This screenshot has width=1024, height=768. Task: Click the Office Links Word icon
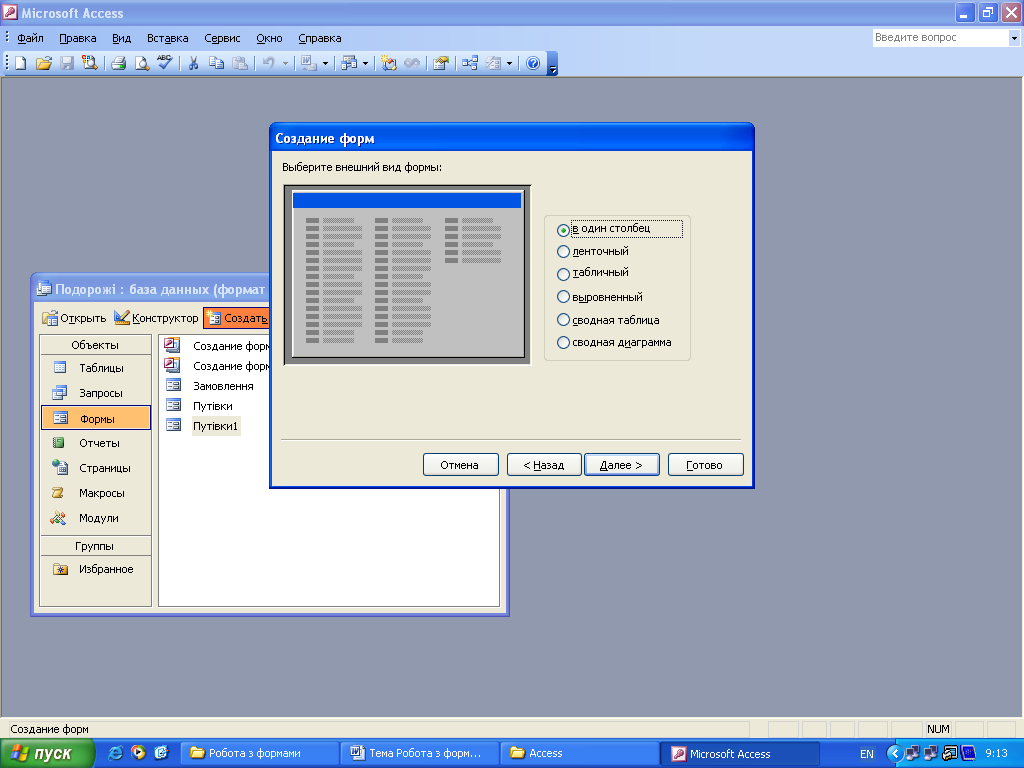[308, 63]
